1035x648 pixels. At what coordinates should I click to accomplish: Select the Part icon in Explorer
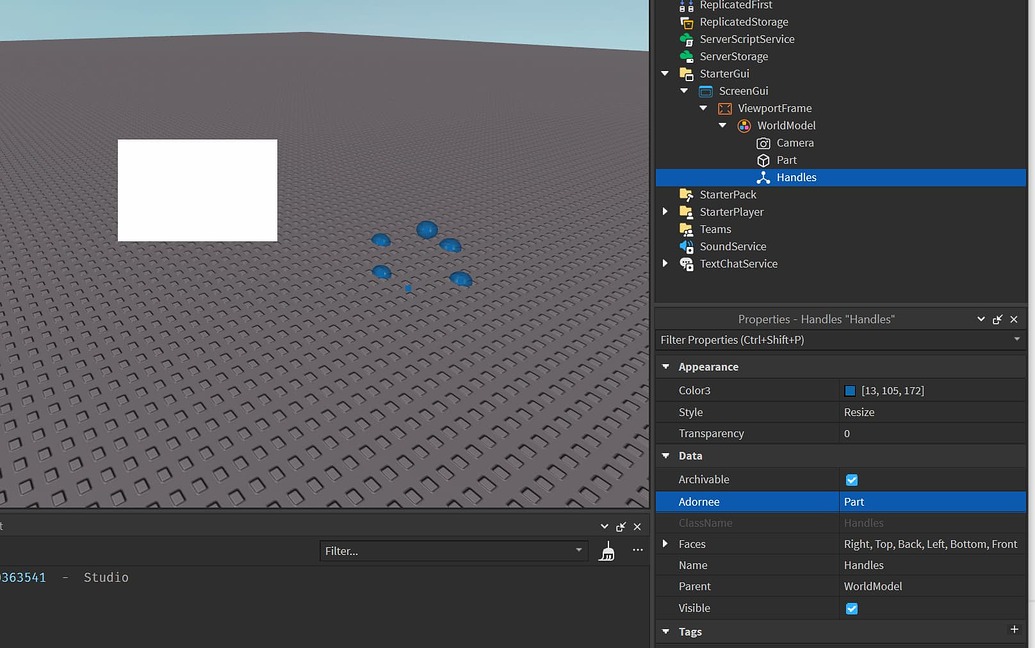coord(763,160)
